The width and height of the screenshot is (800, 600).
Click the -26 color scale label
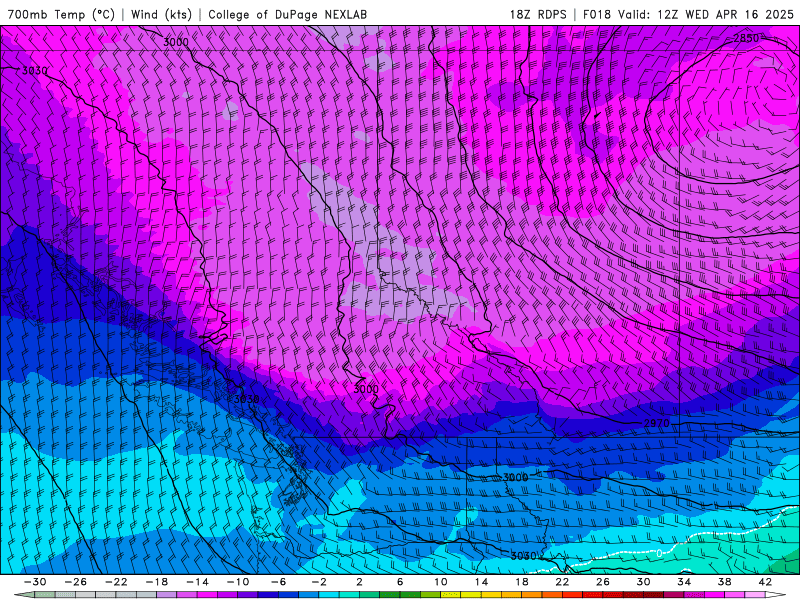(x=76, y=582)
